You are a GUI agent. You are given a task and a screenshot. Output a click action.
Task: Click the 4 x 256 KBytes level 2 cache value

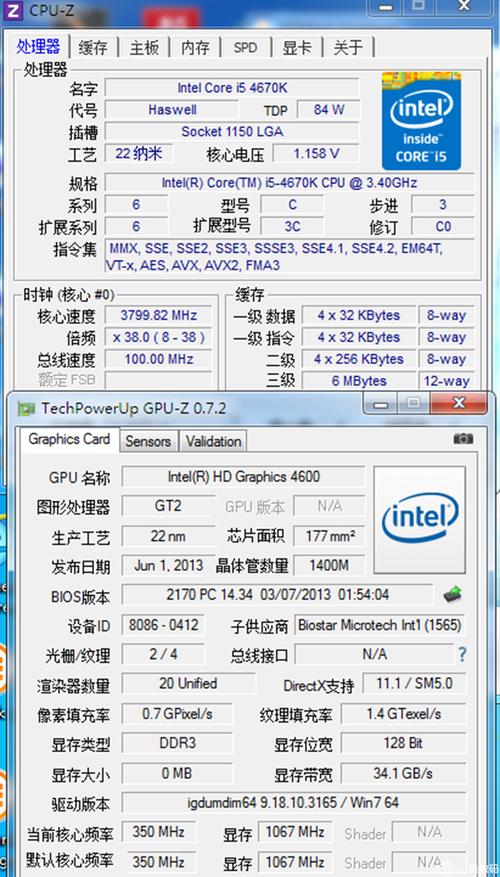pos(359,359)
